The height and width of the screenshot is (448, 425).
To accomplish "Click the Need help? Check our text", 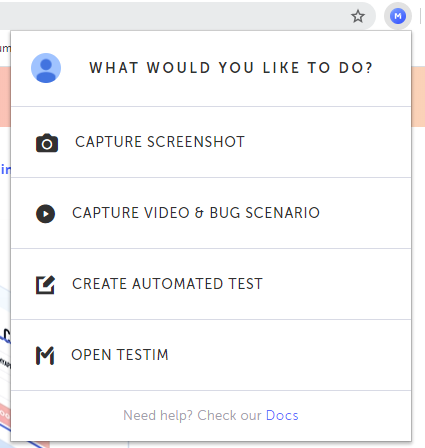I will click(192, 416).
